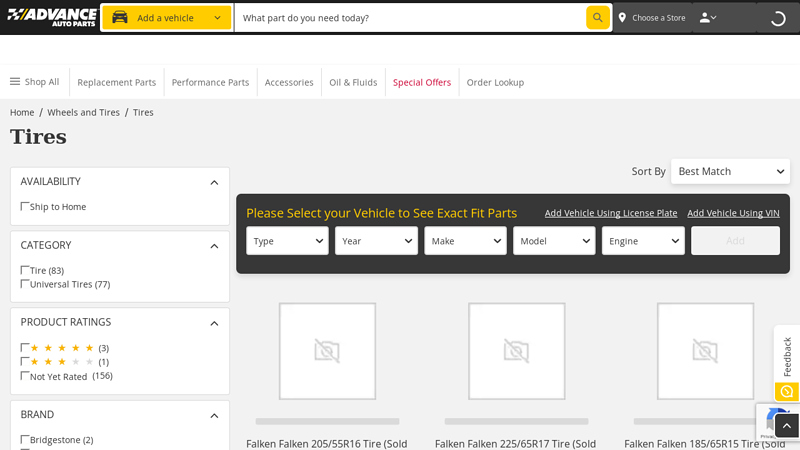
Task: Open the Add a vehicle dropdown
Action: (x=166, y=18)
